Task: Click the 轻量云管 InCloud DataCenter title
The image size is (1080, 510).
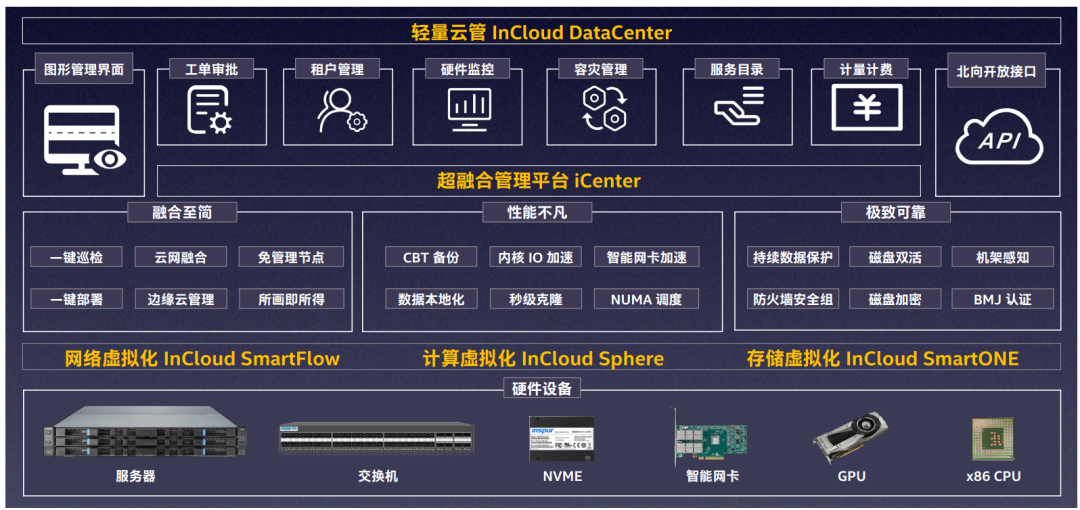Action: tap(541, 32)
